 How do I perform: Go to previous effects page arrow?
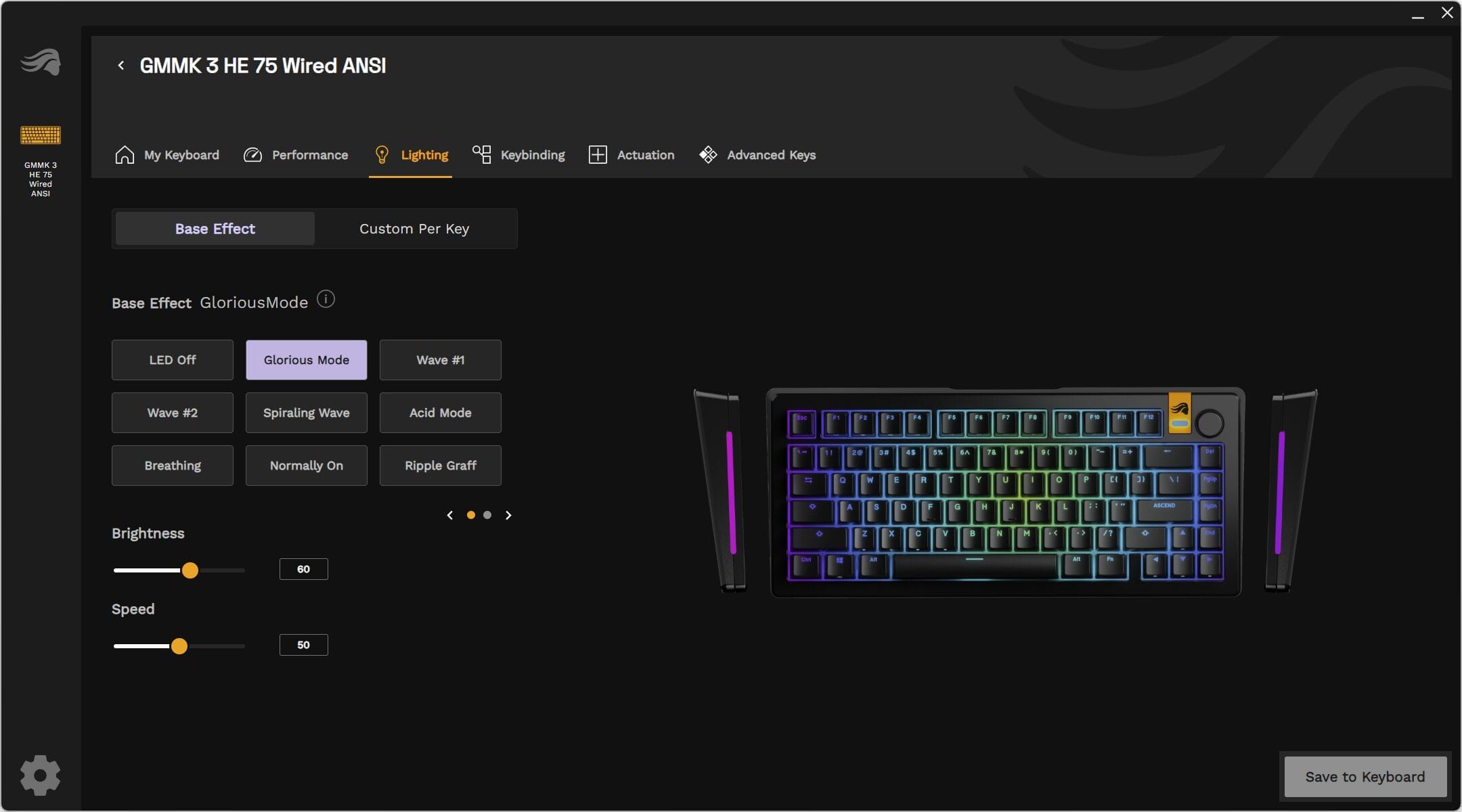tap(450, 516)
